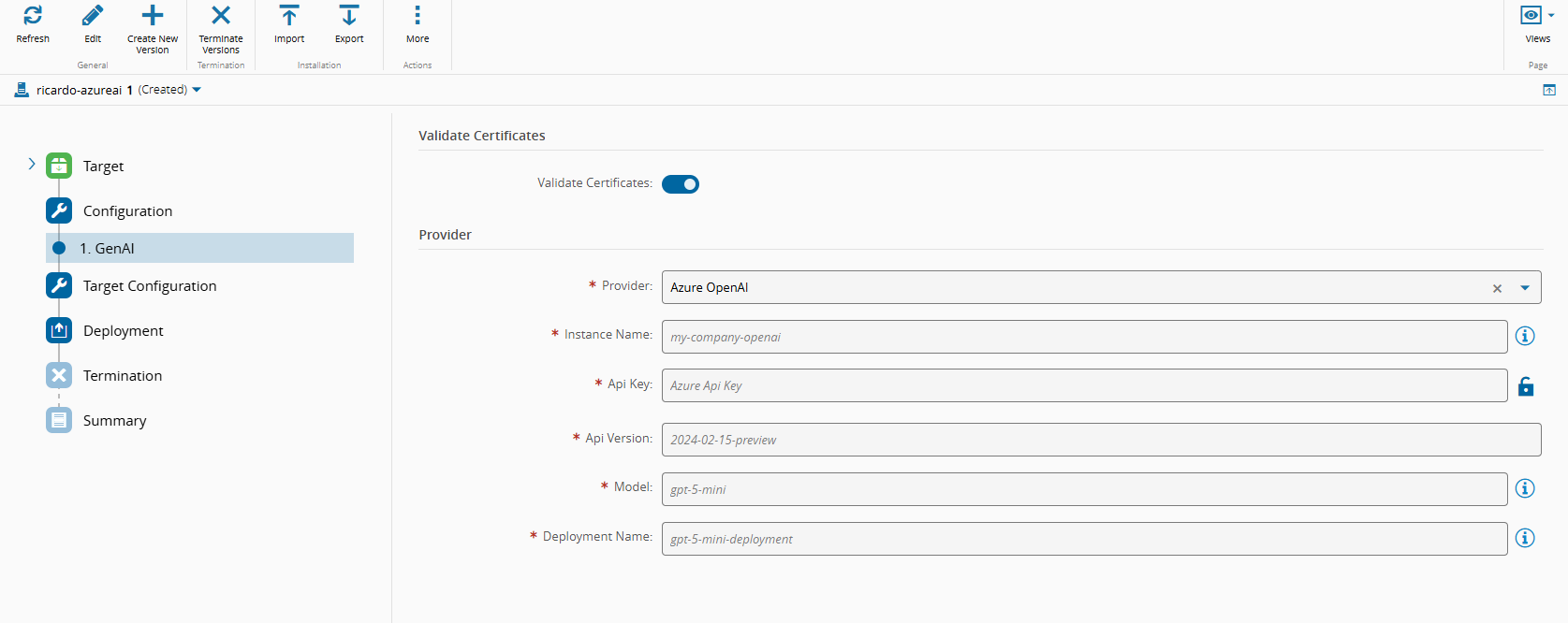Open the Views dropdown
Viewport: 1568px width, 623px height.
pyautogui.click(x=1537, y=16)
